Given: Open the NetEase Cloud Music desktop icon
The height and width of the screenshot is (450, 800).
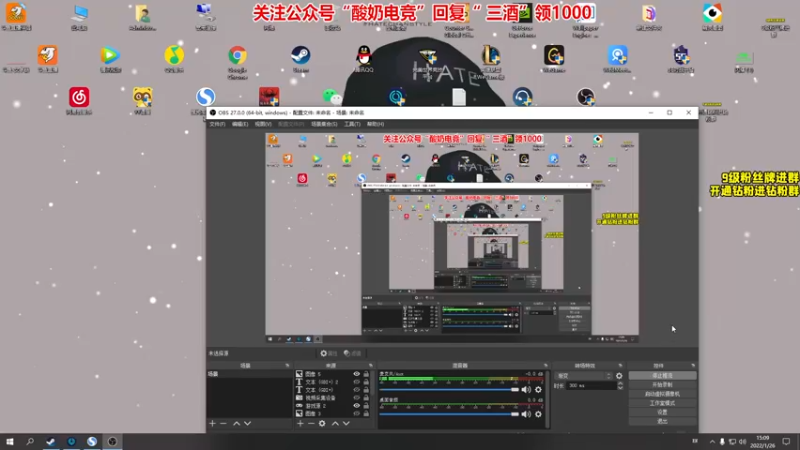Looking at the screenshot, I should (x=79, y=97).
